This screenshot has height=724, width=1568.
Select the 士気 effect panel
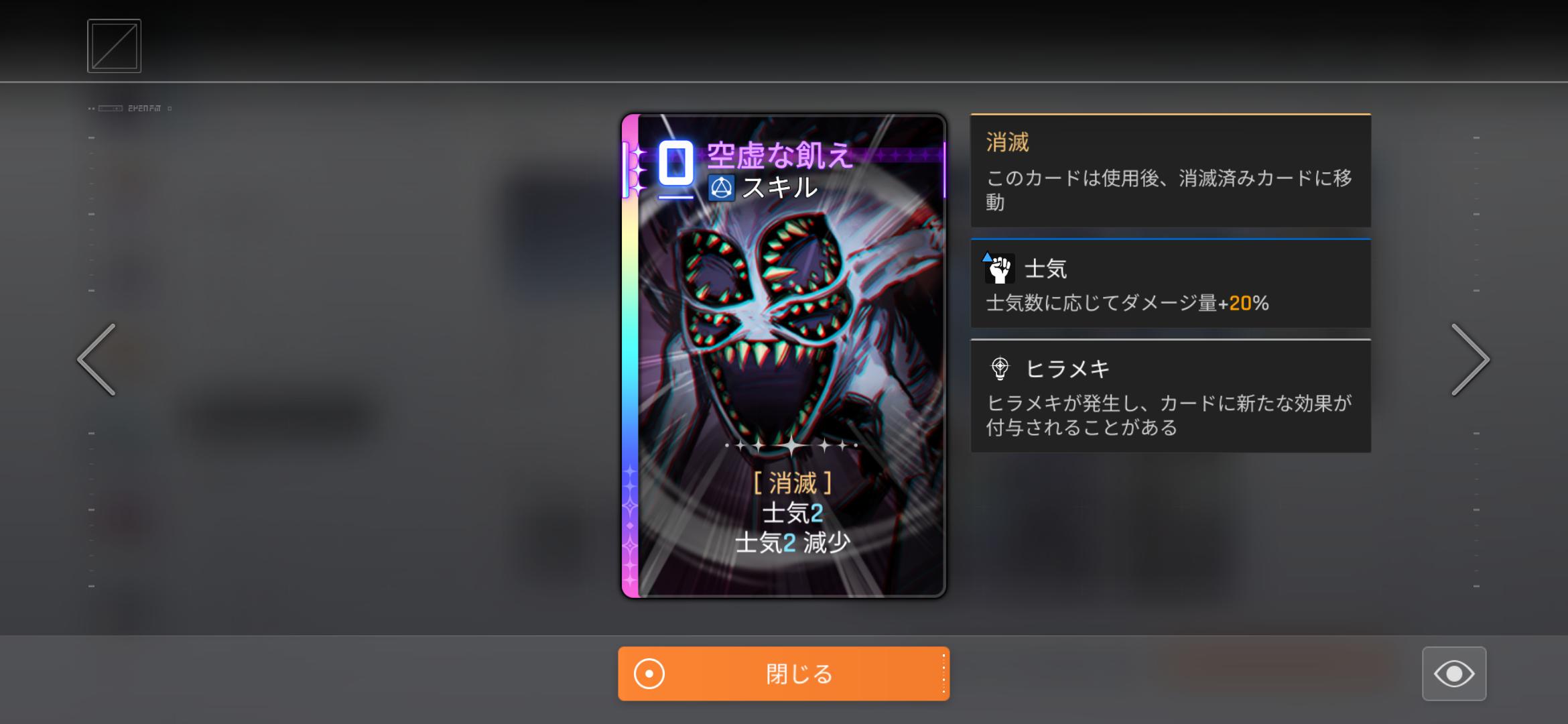tap(1171, 283)
